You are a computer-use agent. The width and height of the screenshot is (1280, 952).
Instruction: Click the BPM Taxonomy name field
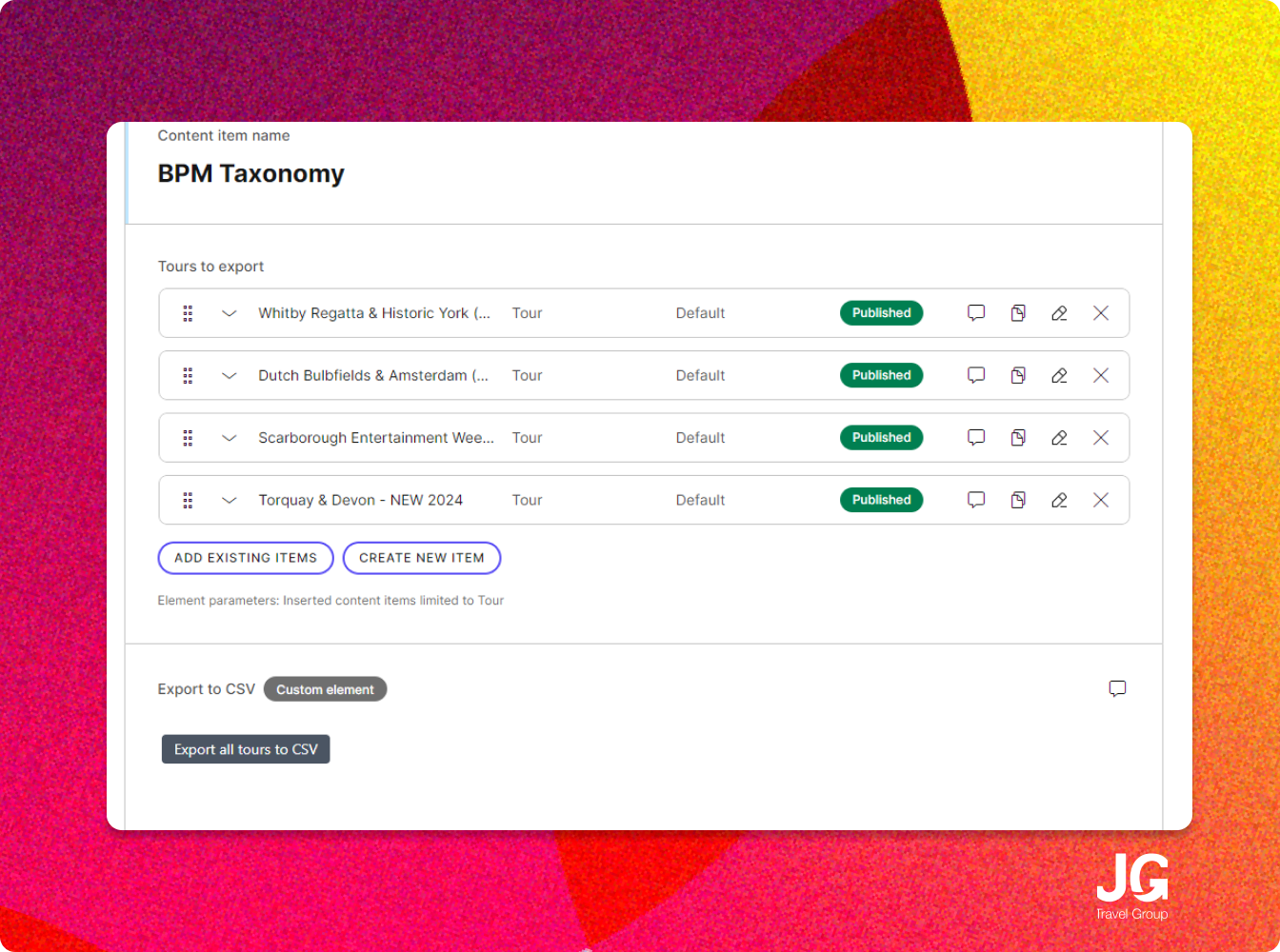coord(251,174)
